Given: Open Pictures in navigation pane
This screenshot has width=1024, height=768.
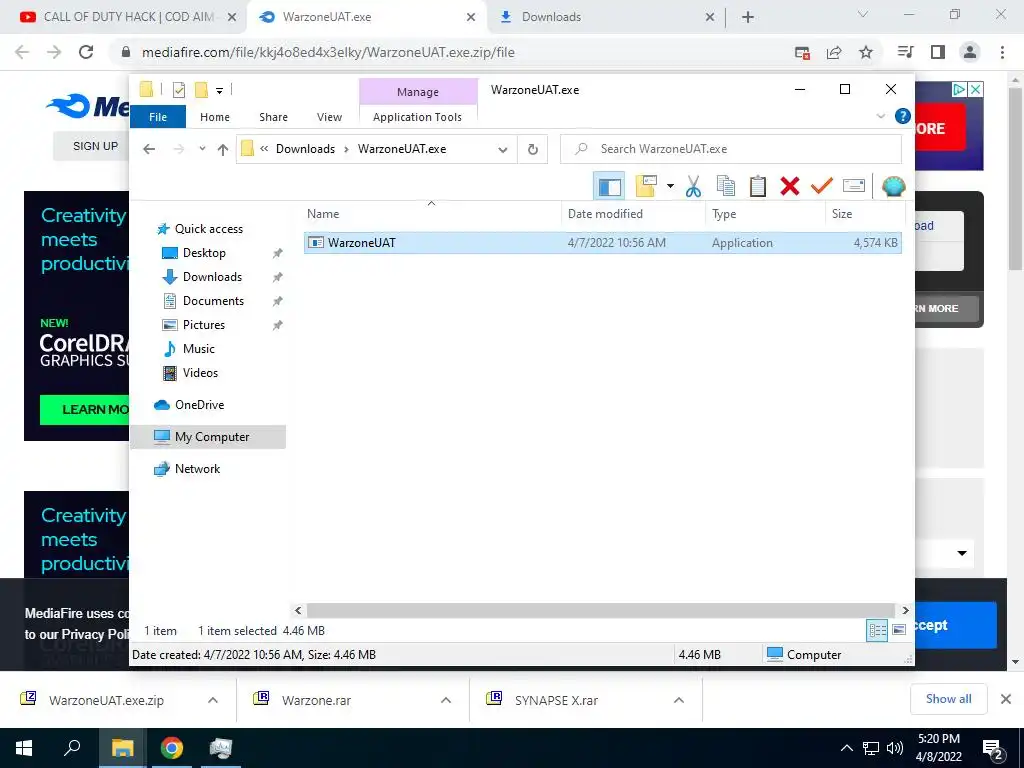Looking at the screenshot, I should tap(203, 325).
